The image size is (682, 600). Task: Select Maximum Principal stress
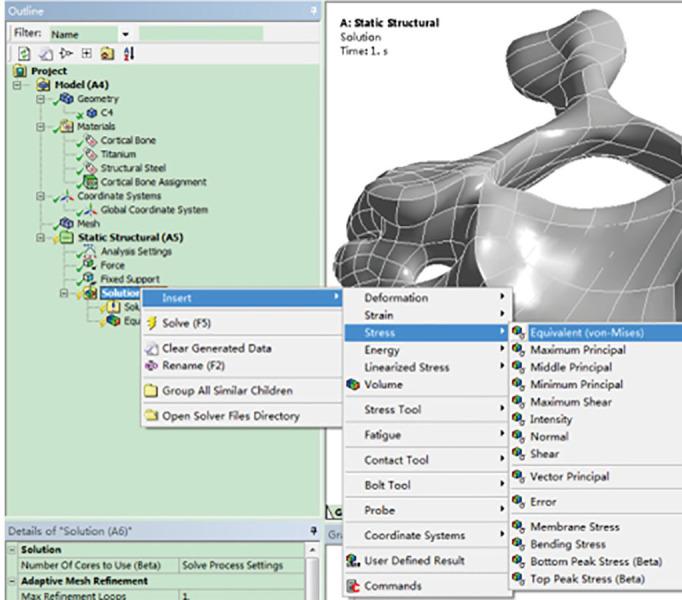point(597,350)
